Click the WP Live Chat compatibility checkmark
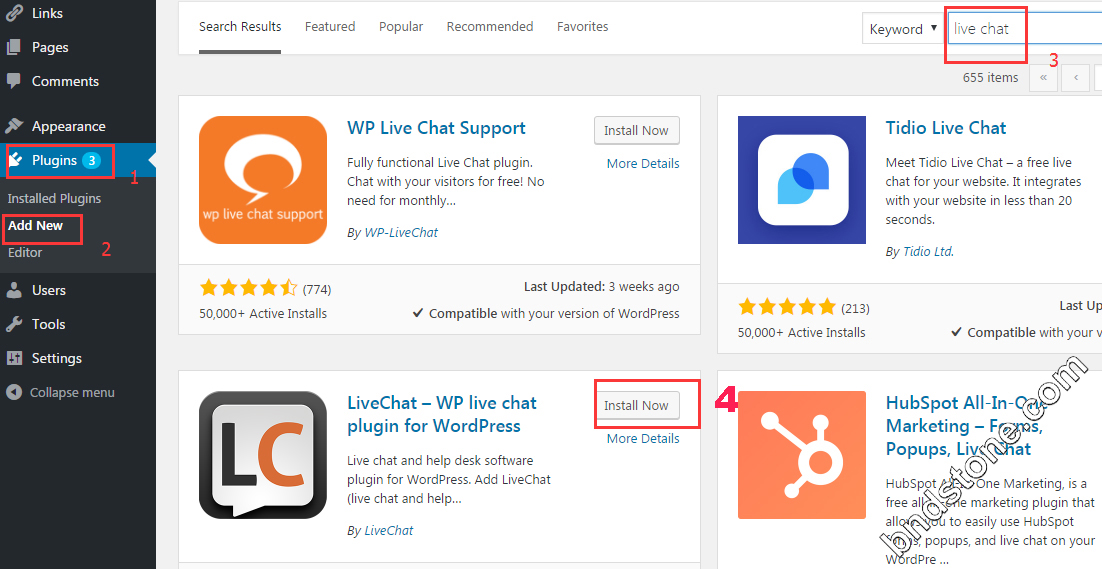1102x569 pixels. (418, 313)
